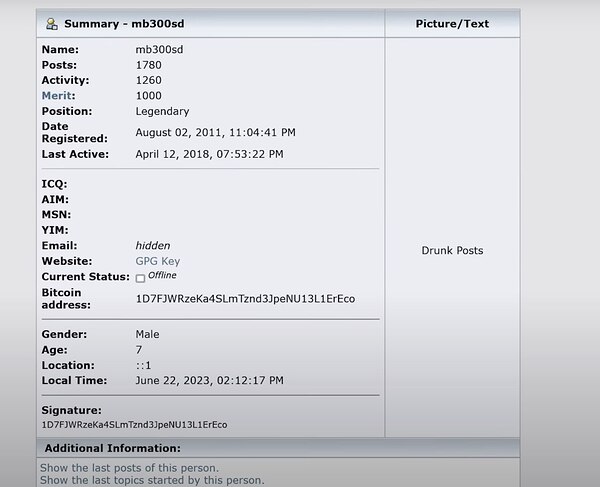600x487 pixels.
Task: Click the Bitcoin address value 1D7FJWRzeKa4SLmTznd3JpeNU13L1ErEco
Action: pyautogui.click(x=245, y=299)
